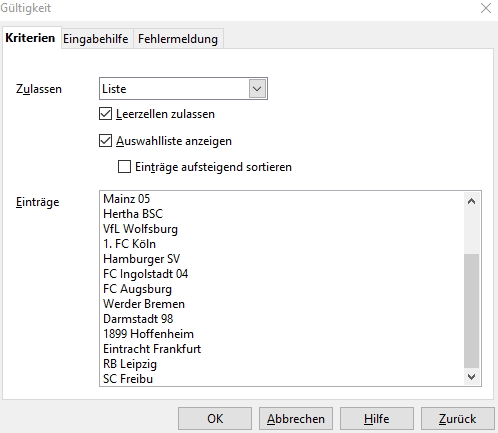The height and width of the screenshot is (433, 498).
Task: Open the Fehlermeldung tab
Action: pos(178,39)
